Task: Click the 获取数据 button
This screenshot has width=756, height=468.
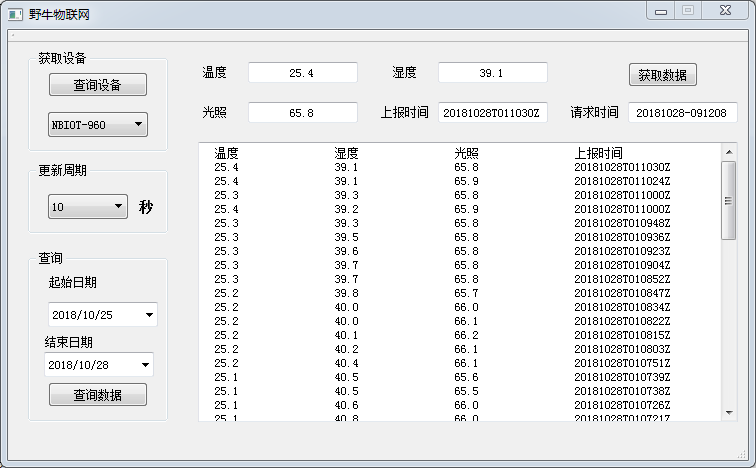Action: [x=662, y=75]
